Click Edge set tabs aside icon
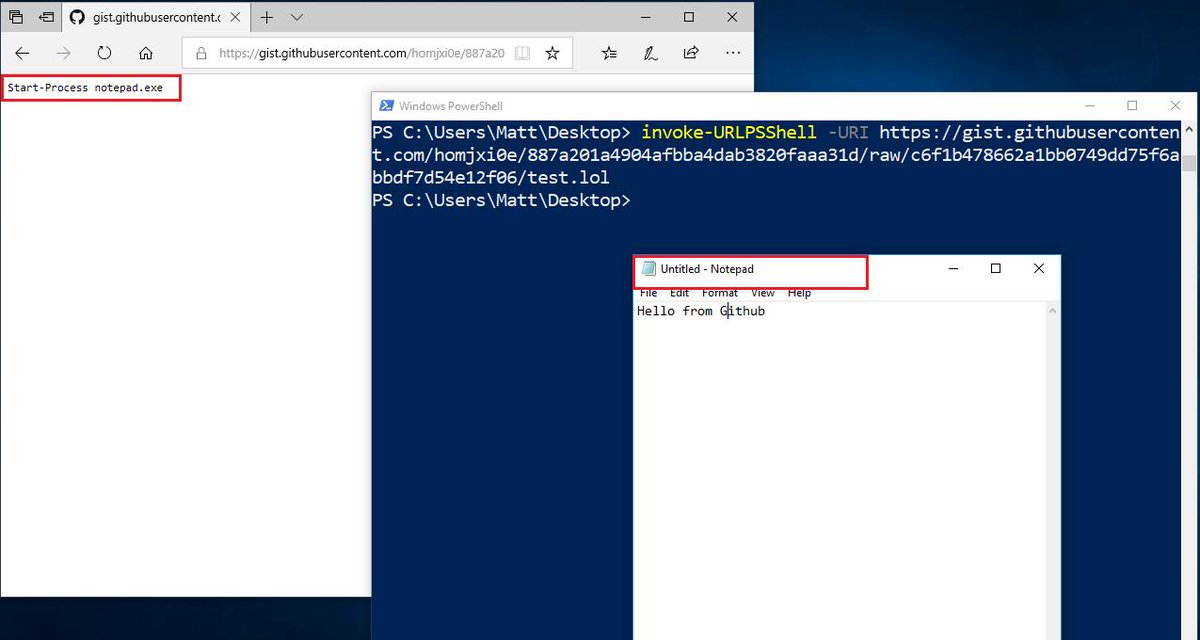 (46, 17)
